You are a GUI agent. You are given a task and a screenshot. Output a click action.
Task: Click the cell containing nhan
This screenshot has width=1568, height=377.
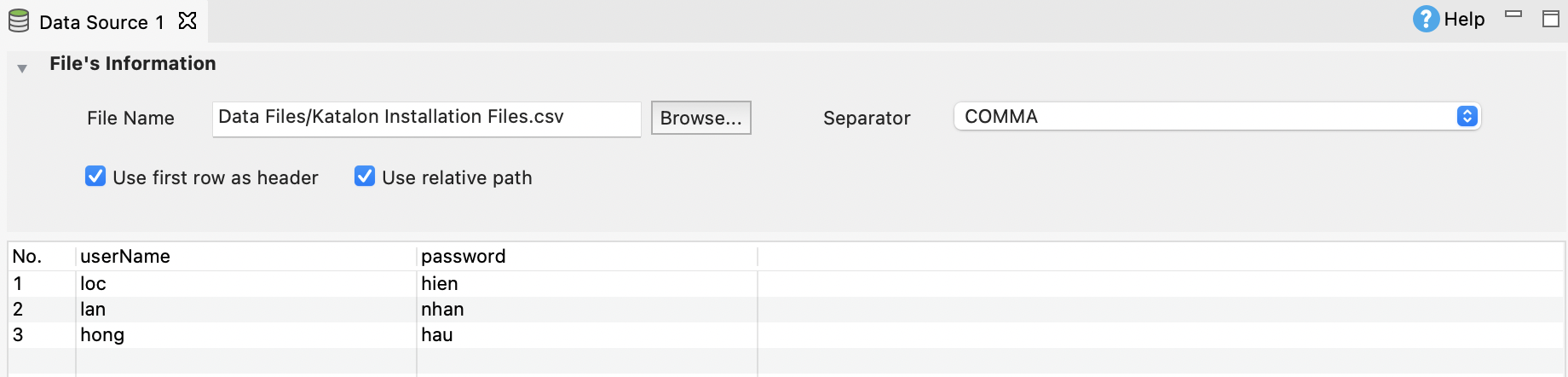[x=442, y=309]
